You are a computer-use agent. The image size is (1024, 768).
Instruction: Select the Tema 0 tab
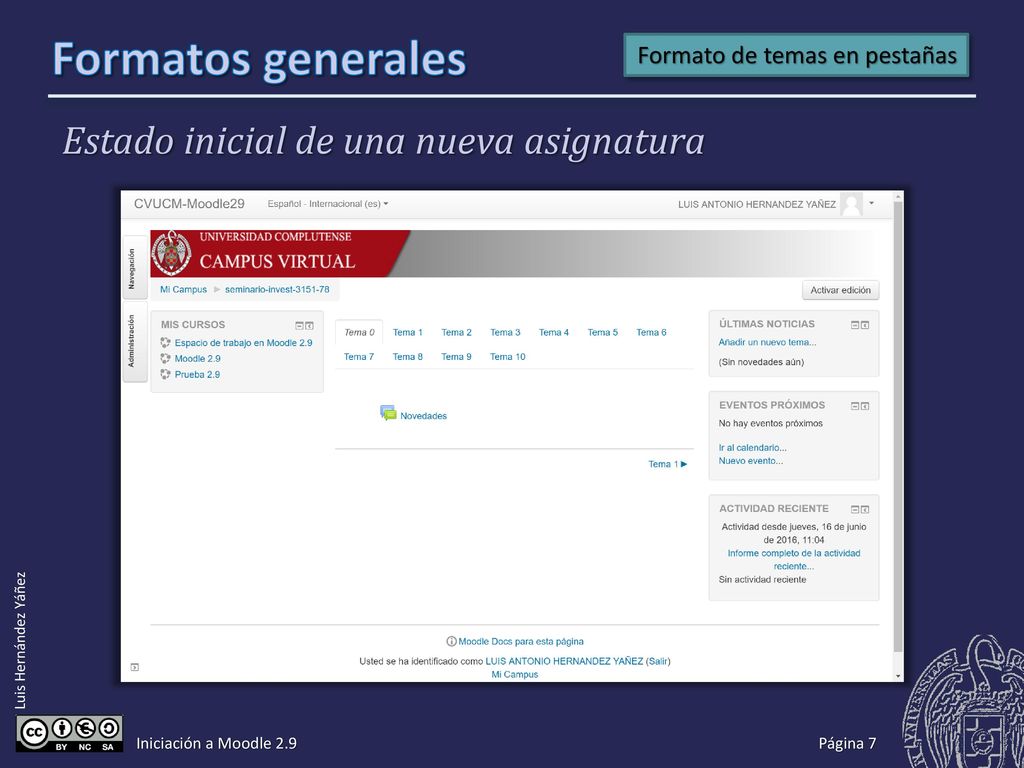[359, 332]
